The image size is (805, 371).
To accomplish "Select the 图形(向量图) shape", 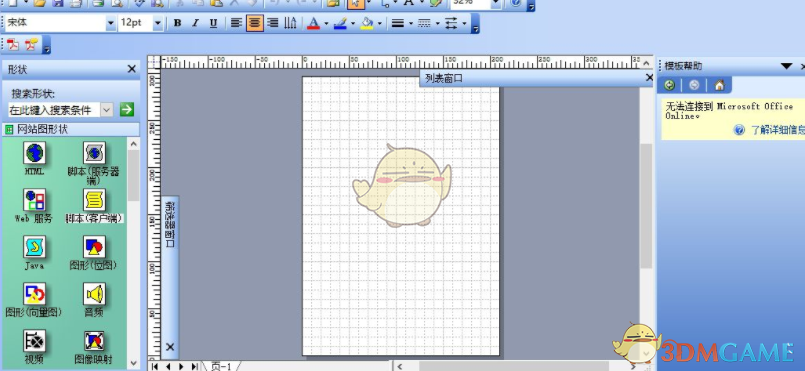I will coord(34,300).
